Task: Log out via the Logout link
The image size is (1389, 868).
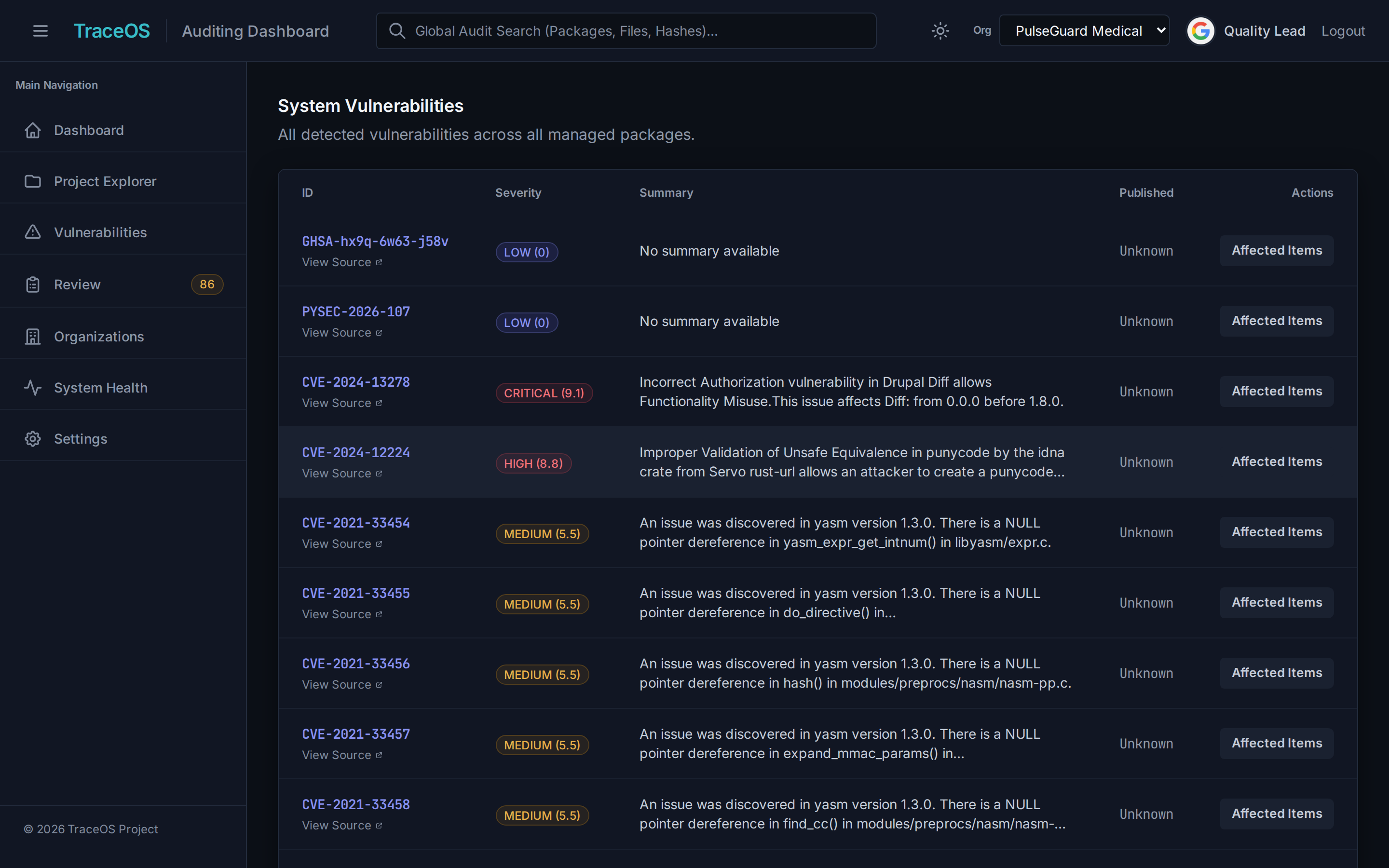Action: tap(1343, 31)
